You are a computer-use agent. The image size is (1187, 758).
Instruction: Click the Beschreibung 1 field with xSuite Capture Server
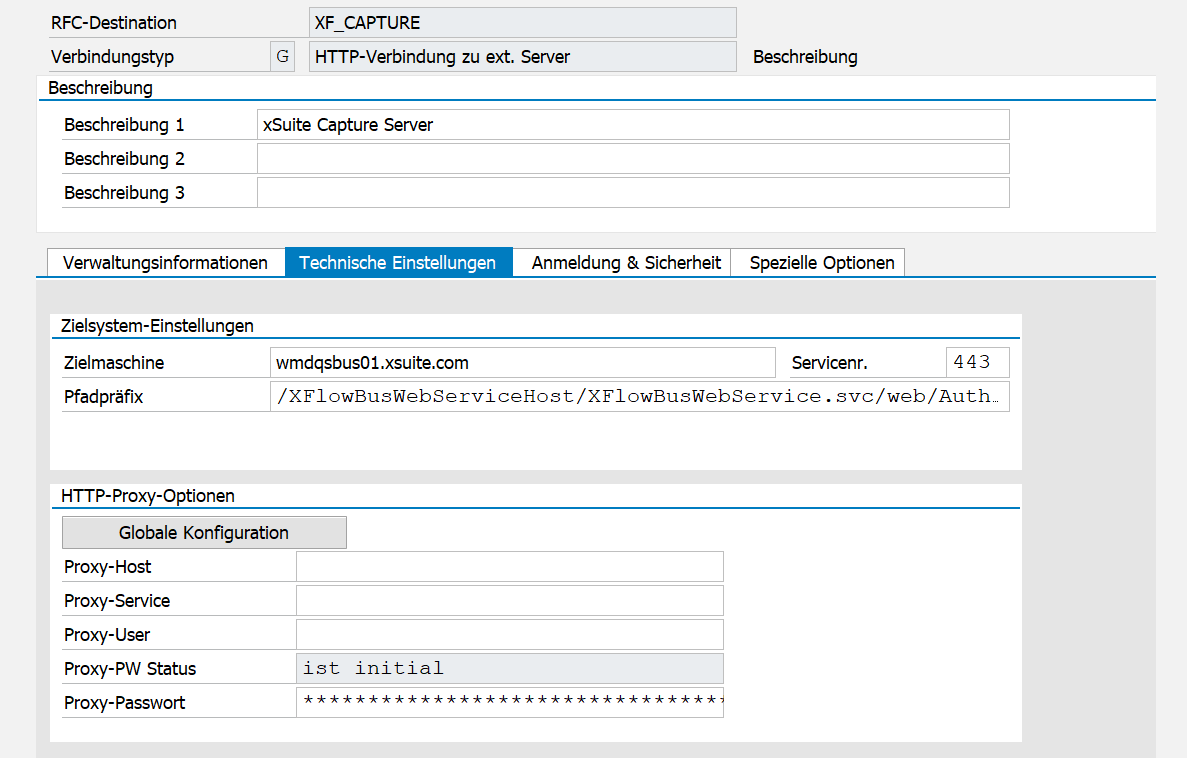[633, 124]
